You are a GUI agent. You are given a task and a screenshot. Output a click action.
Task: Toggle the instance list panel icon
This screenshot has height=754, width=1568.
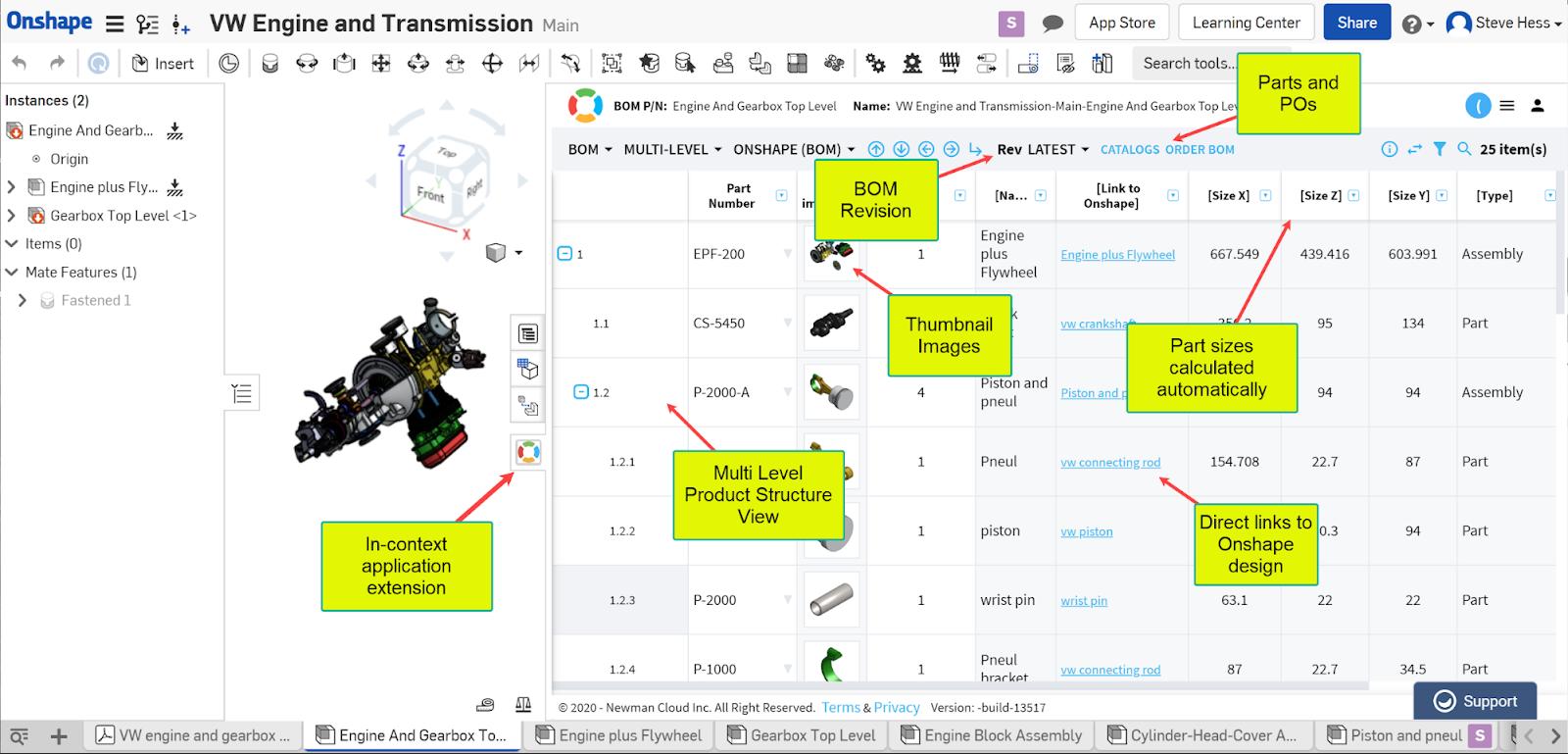point(242,394)
